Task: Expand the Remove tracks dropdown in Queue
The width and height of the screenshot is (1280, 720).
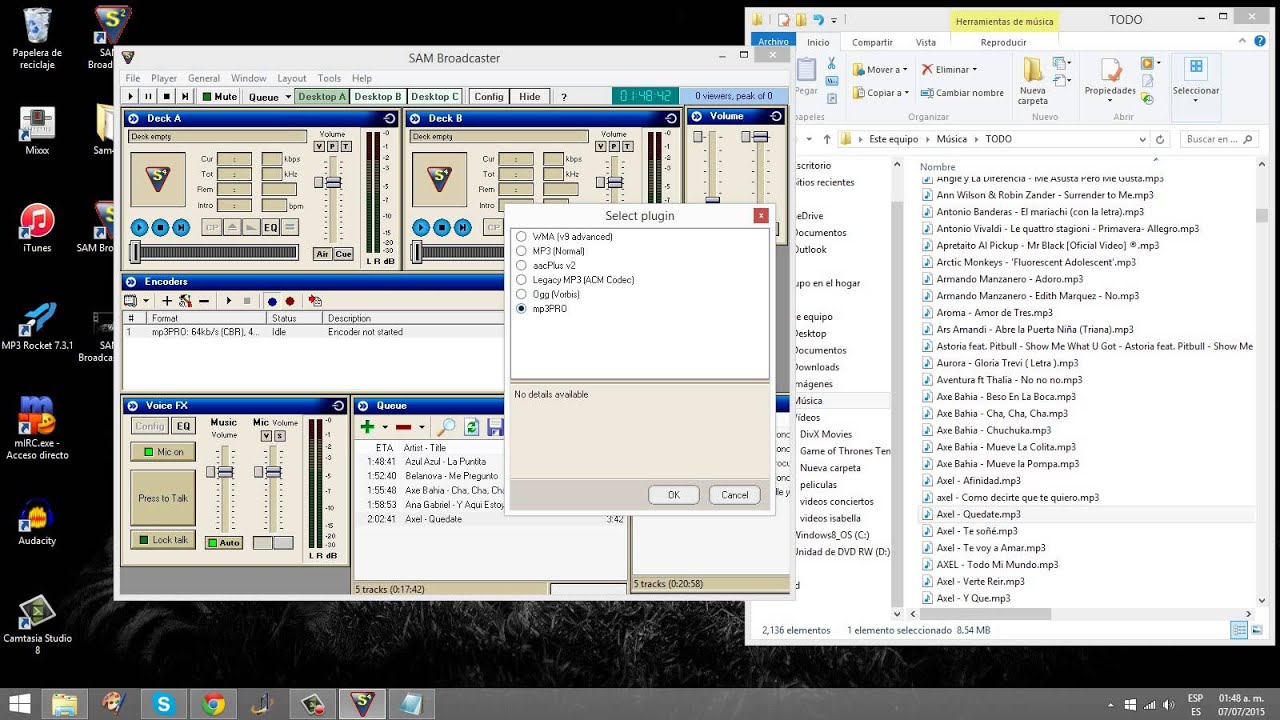Action: click(422, 428)
